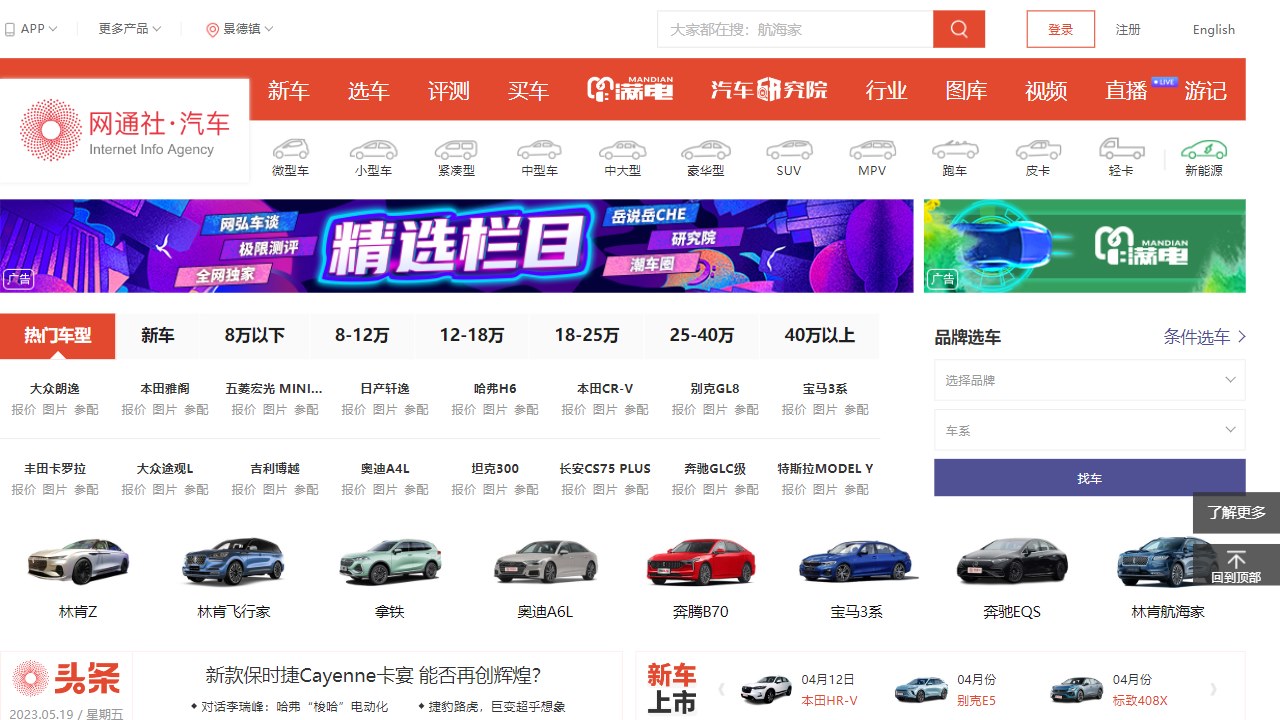Open the blue 宝马3系 car thumbnail

857,561
